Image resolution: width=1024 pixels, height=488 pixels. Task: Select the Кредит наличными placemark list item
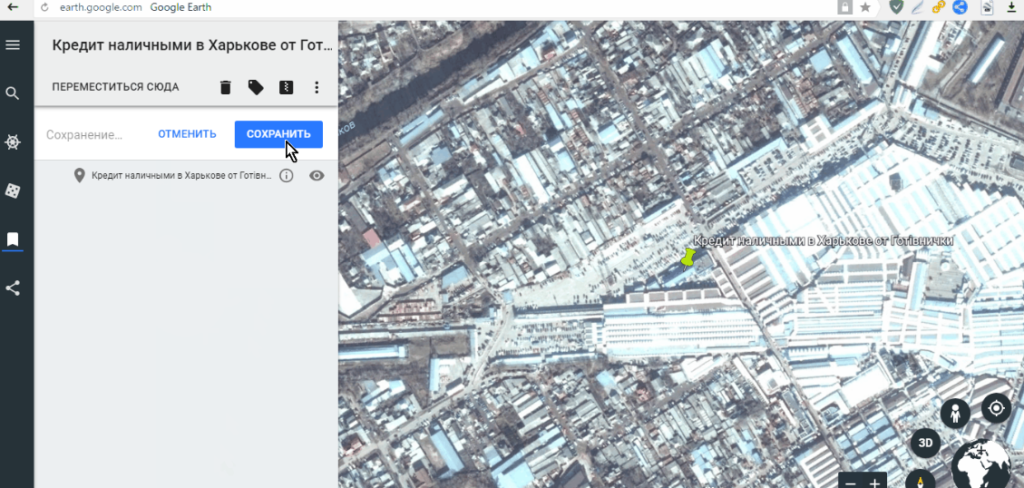pos(181,176)
